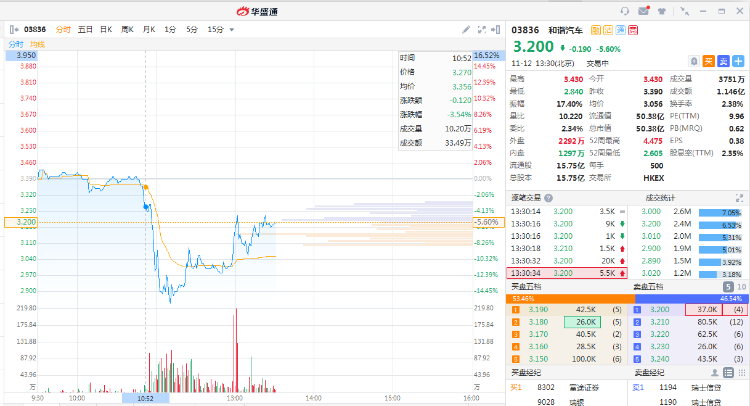Click the 3.200 current price label on axis
Image resolution: width=750 pixels, height=406 pixels.
click(x=21, y=222)
